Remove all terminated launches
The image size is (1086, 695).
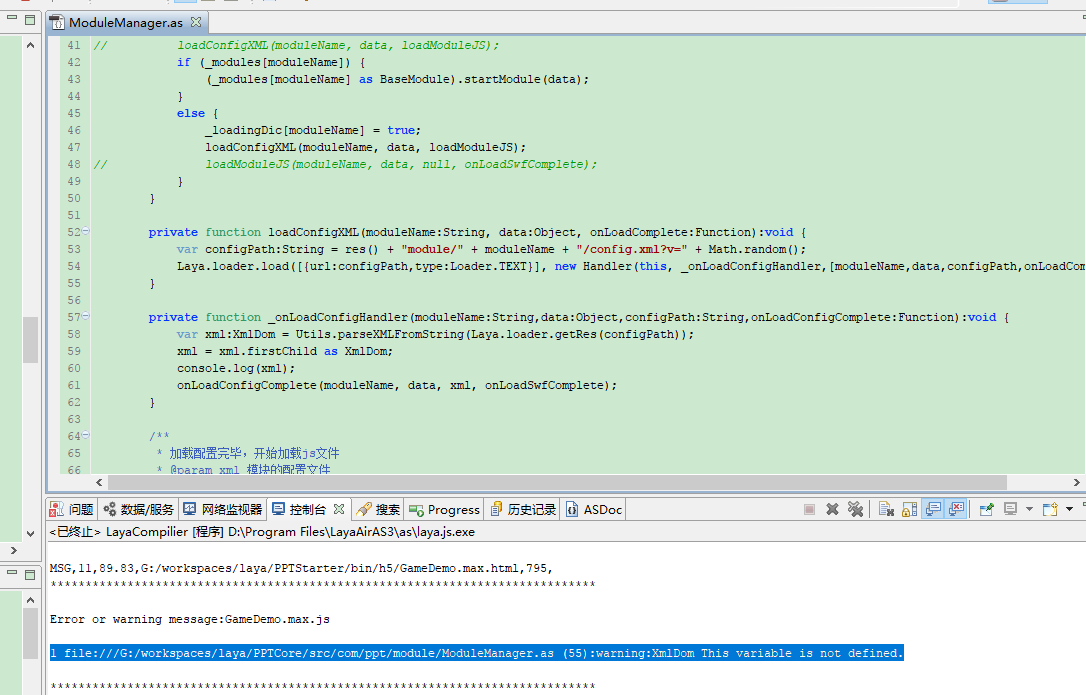[855, 509]
